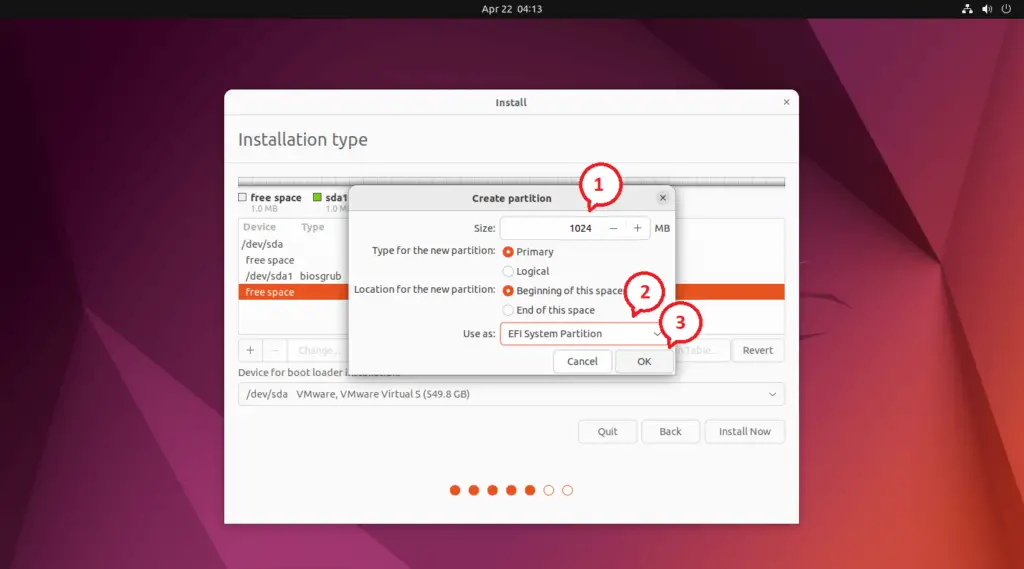The image size is (1024, 569).
Task: Select the /dev/sda device row
Action: (294, 244)
